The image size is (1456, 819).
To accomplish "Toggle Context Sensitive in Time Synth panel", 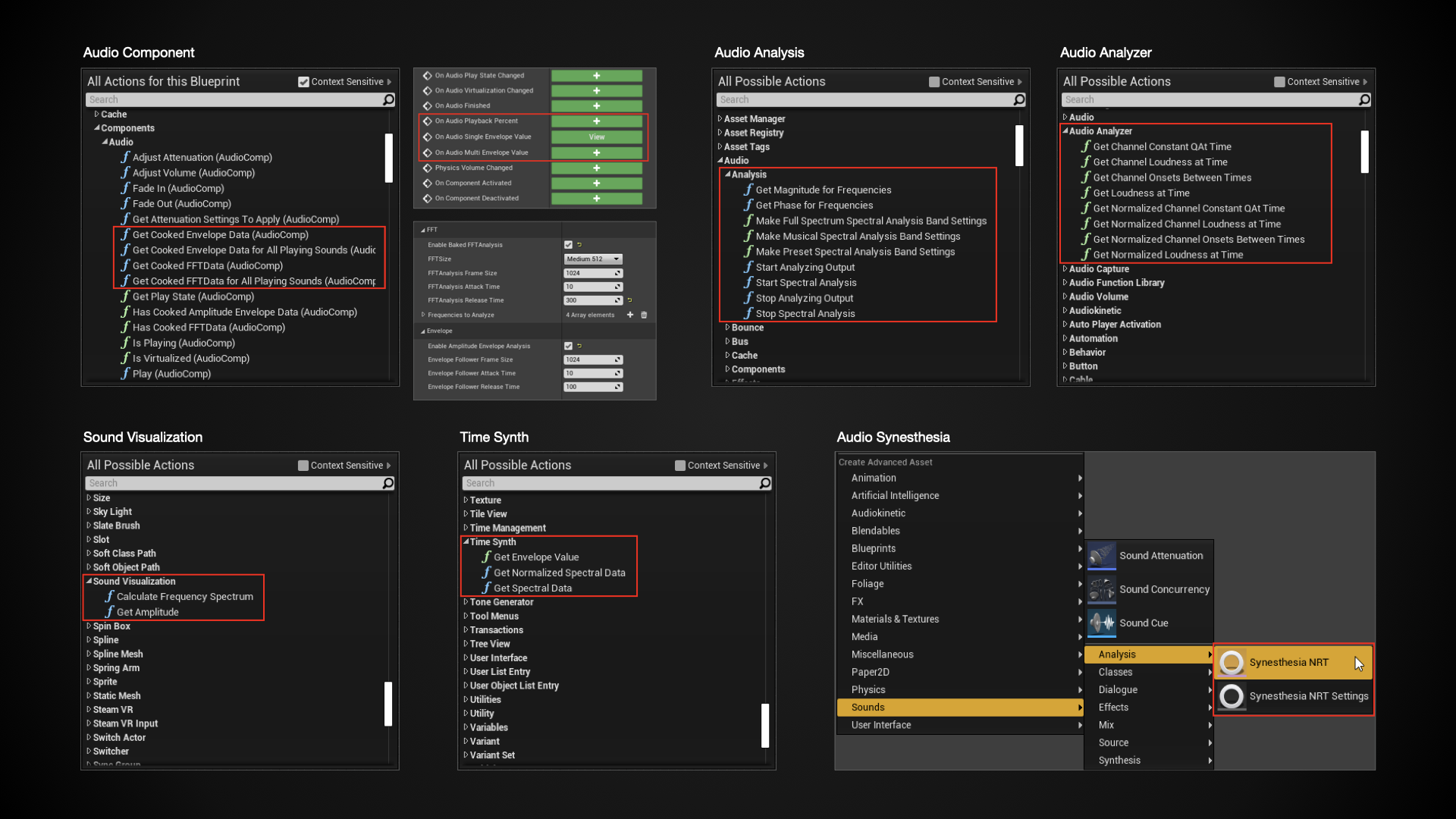I will click(680, 466).
